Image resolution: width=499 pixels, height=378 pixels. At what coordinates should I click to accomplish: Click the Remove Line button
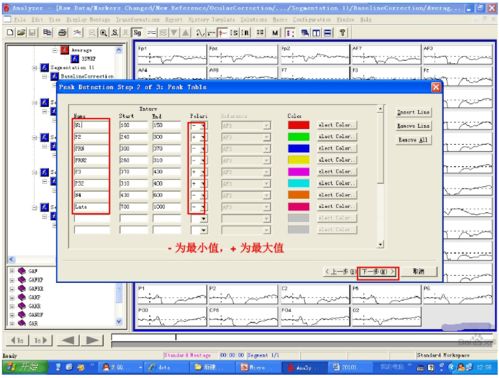coord(413,126)
